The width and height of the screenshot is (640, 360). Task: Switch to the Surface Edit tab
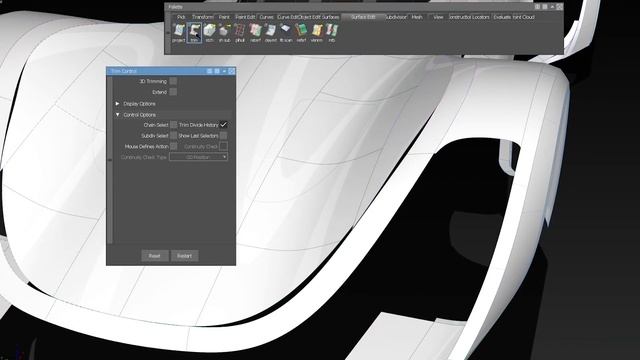(x=363, y=17)
